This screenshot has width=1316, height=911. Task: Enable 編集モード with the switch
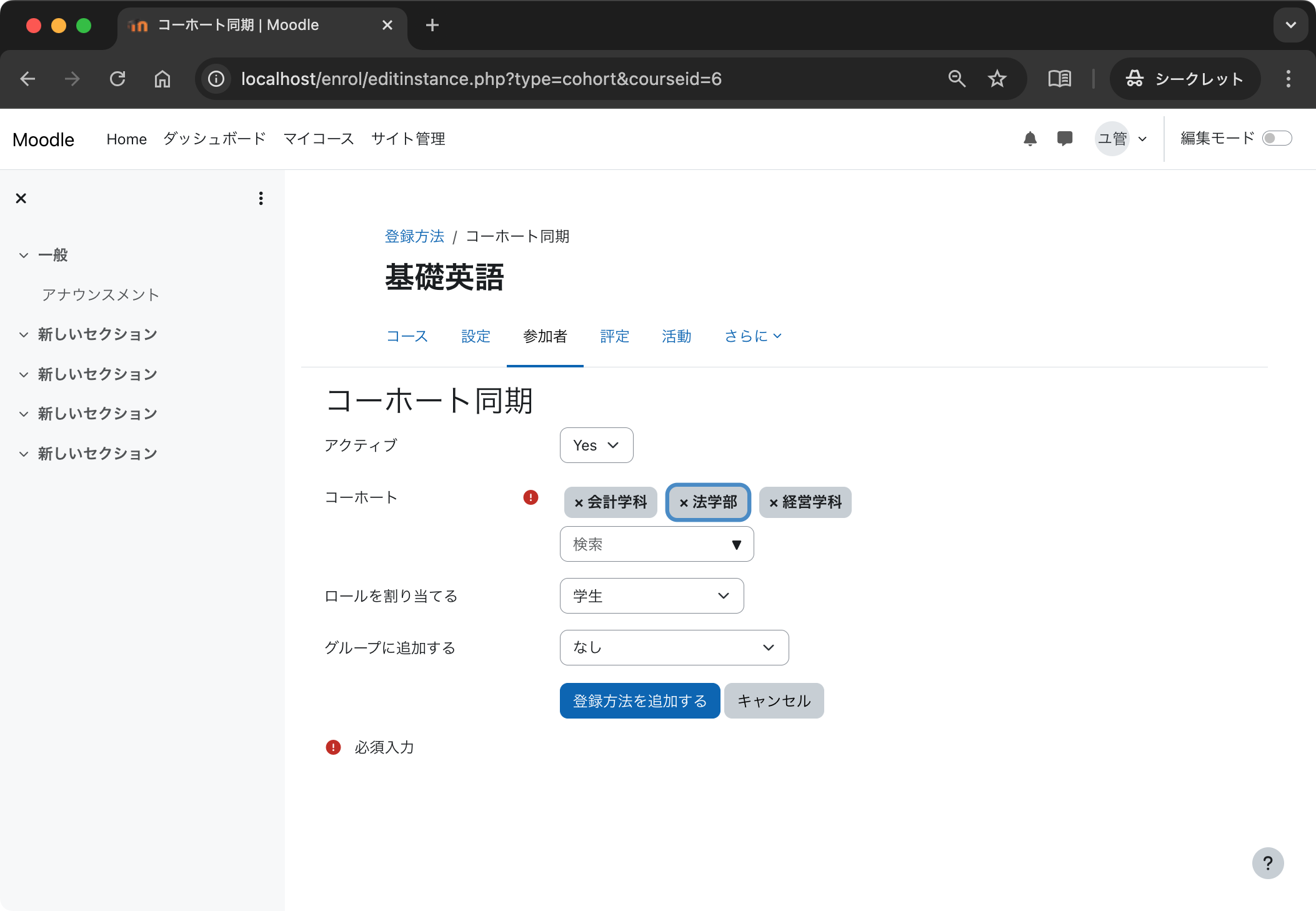1278,138
